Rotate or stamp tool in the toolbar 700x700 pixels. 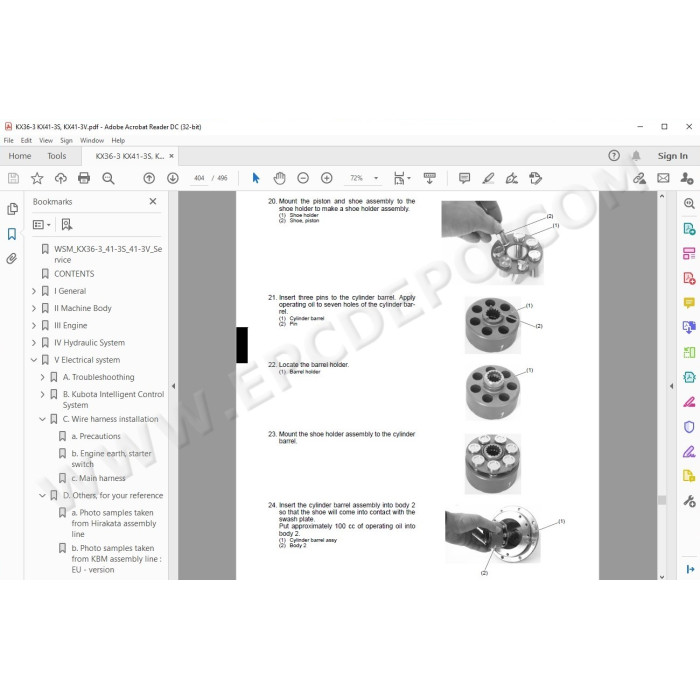pos(535,179)
